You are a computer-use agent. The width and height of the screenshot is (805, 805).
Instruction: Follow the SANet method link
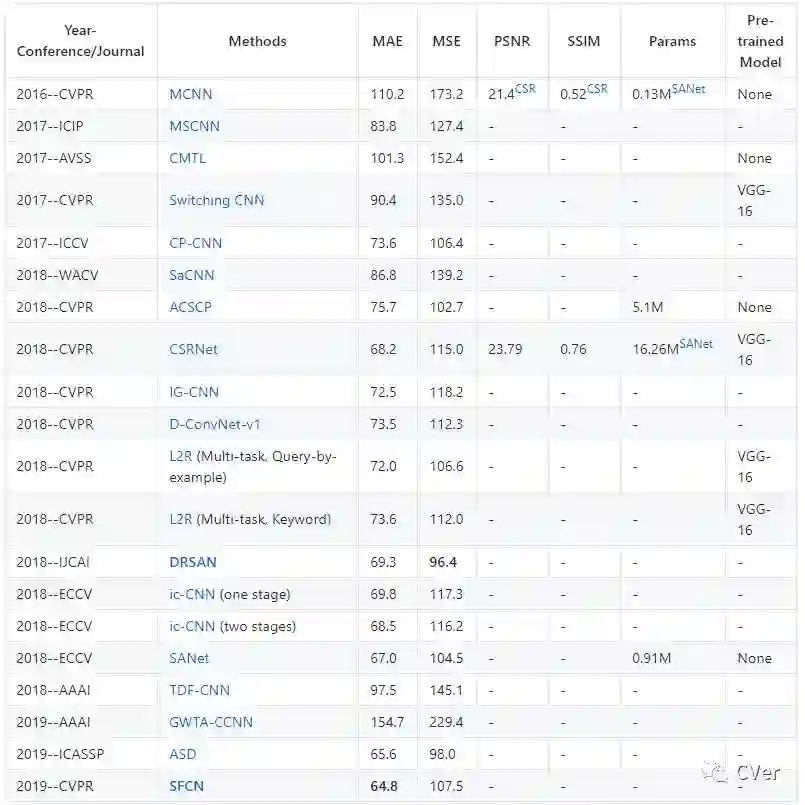click(x=189, y=658)
